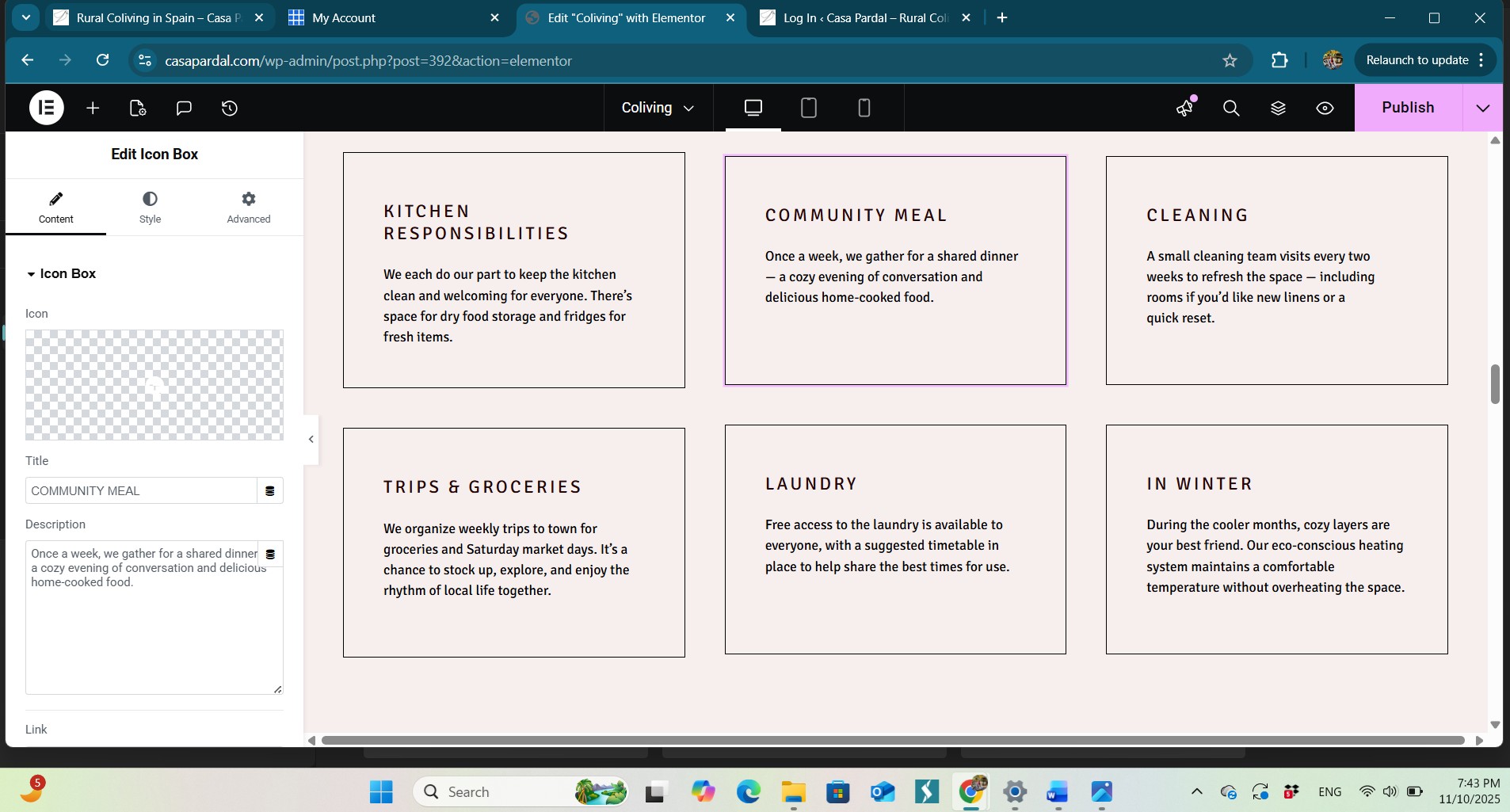Click the Add Element plus icon
The width and height of the screenshot is (1510, 812).
pyautogui.click(x=93, y=108)
